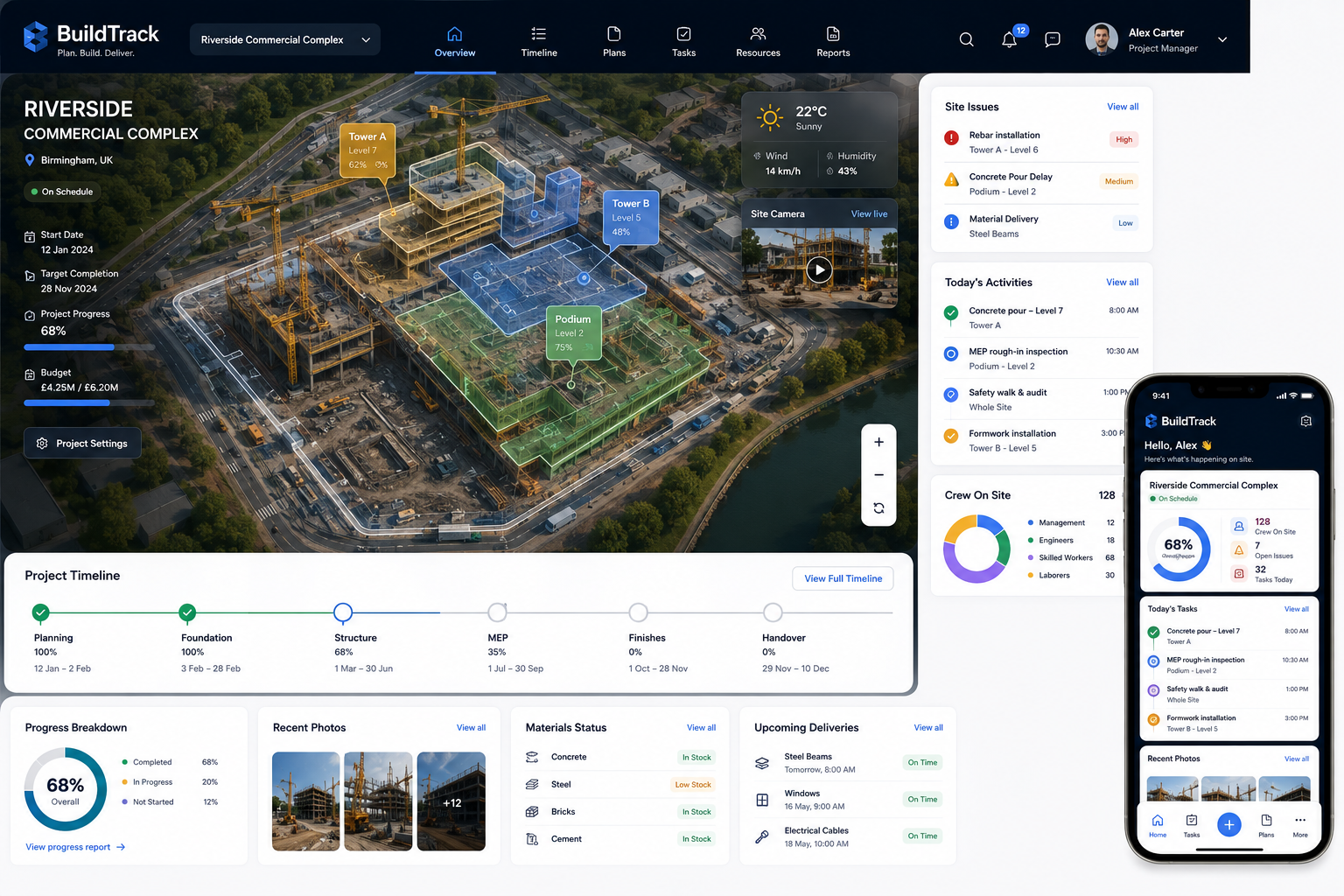Select the Structure timeline milestone marker
The image size is (1344, 896).
343,612
